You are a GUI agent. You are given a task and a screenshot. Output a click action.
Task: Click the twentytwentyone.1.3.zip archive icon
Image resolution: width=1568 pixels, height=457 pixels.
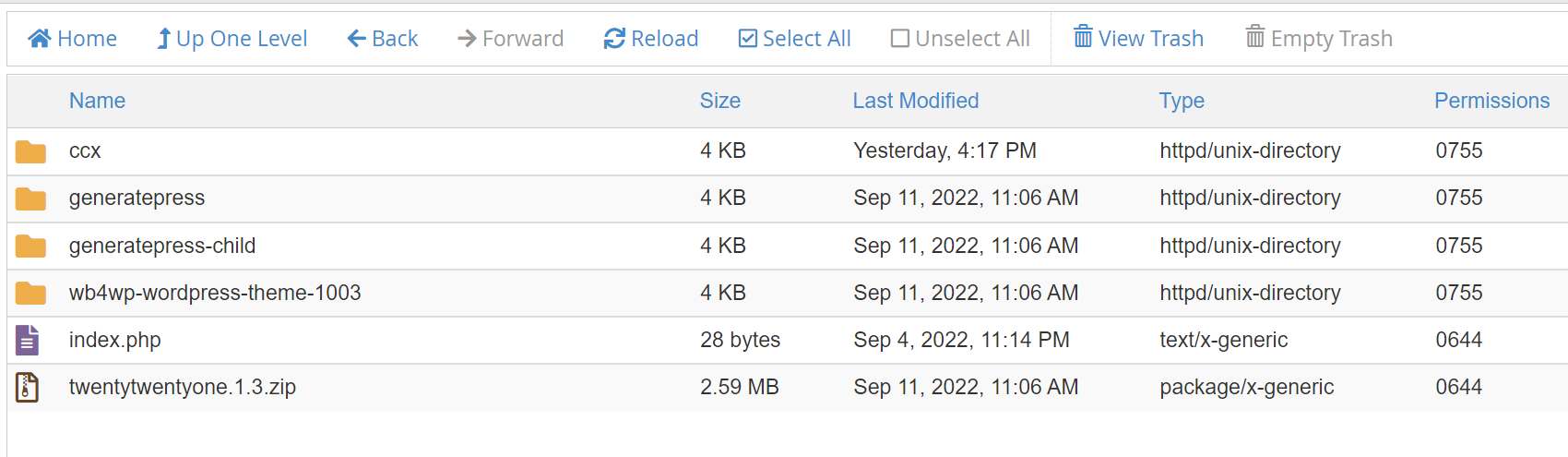pos(28,387)
